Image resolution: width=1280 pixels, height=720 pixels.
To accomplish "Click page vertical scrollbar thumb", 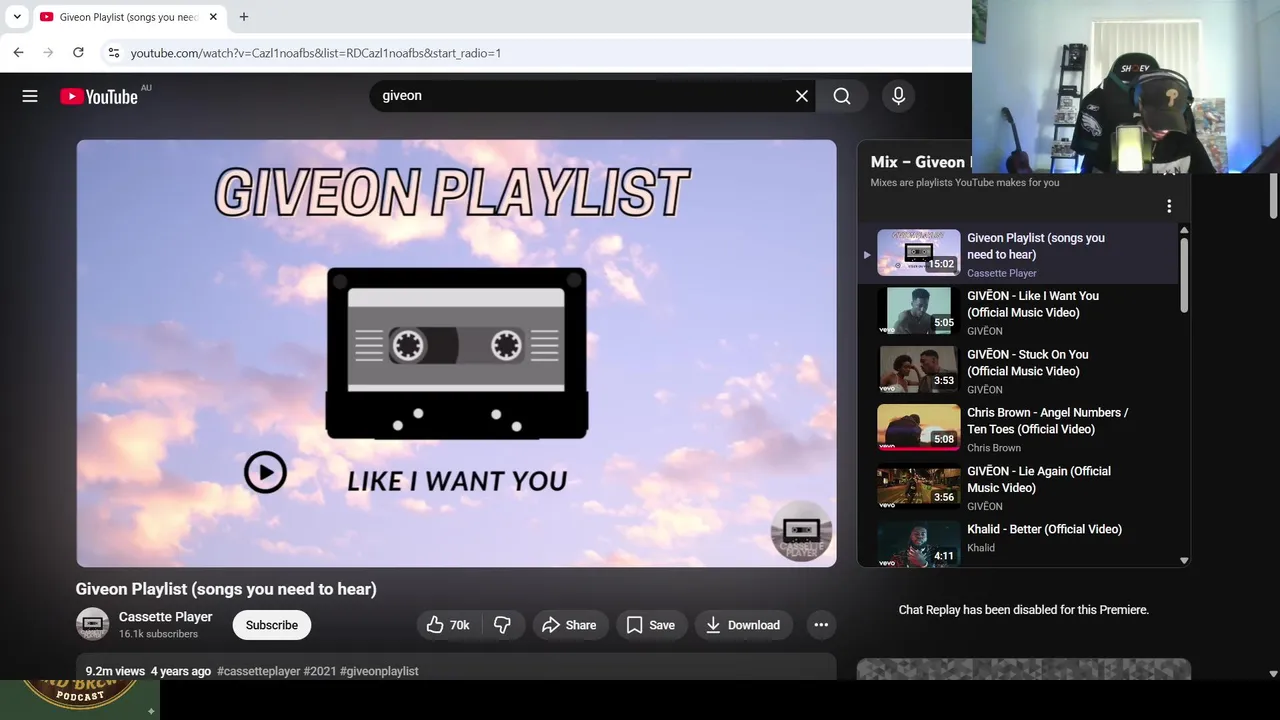I will 1273,195.
